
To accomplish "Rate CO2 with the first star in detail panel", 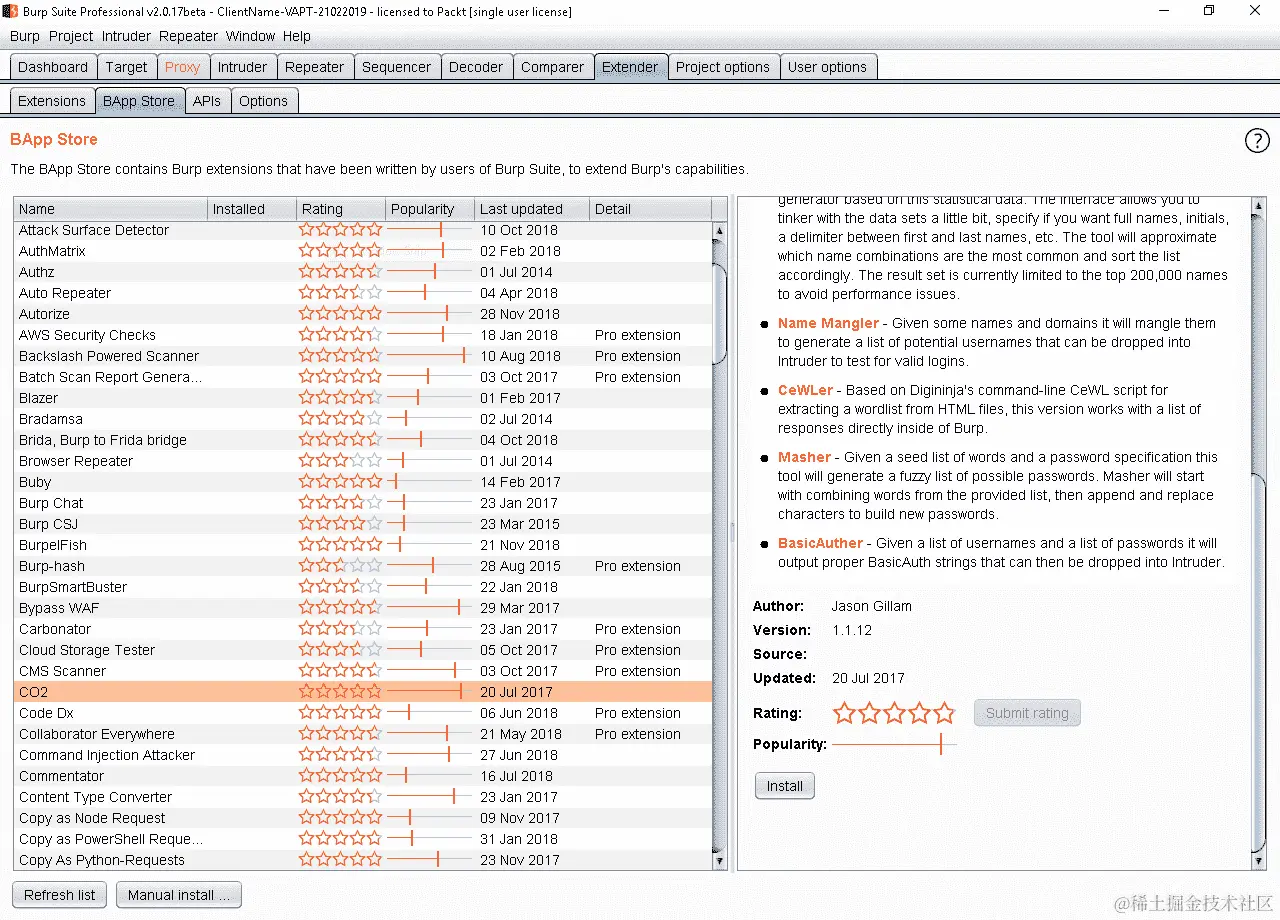I will [845, 713].
